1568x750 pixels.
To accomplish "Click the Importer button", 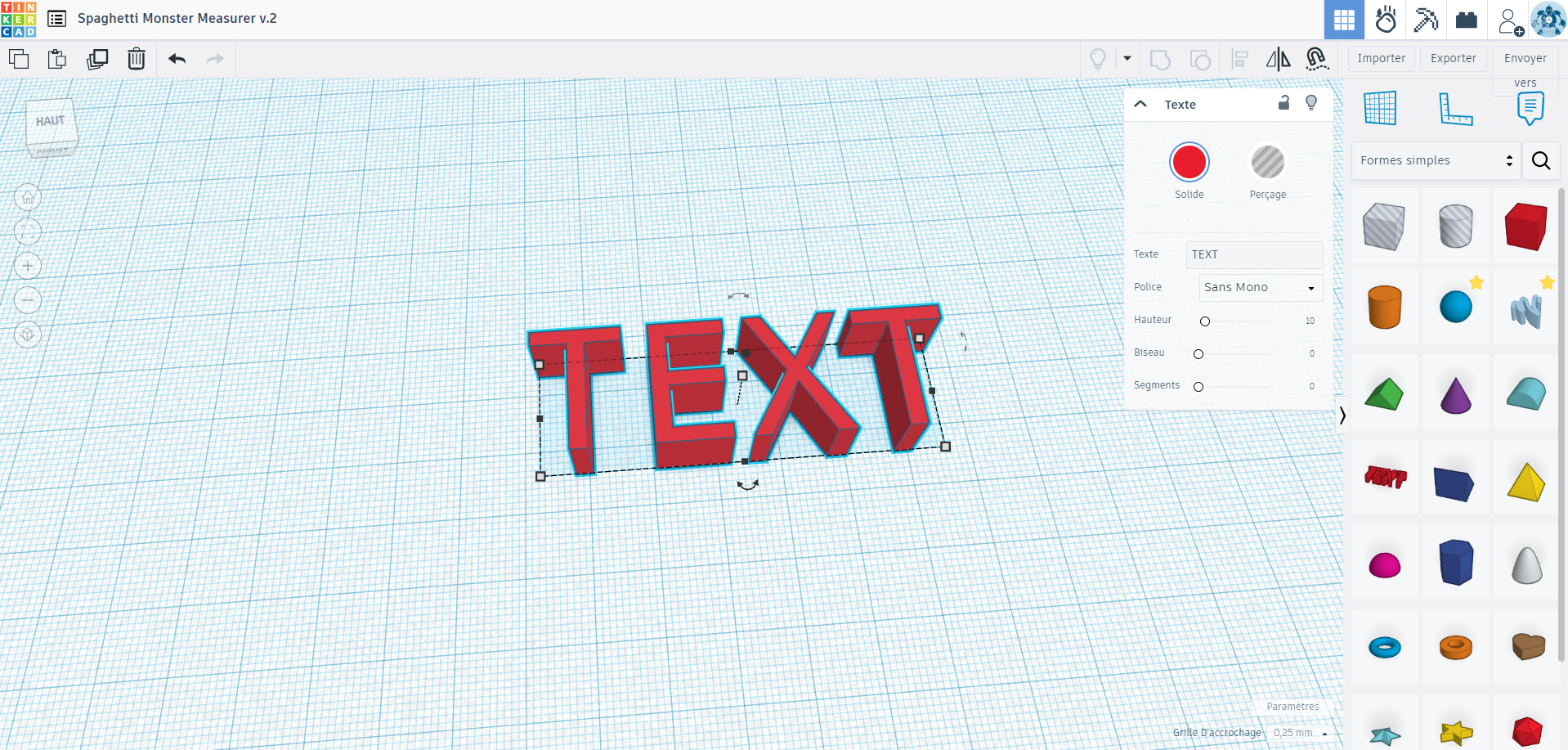I will (x=1382, y=58).
